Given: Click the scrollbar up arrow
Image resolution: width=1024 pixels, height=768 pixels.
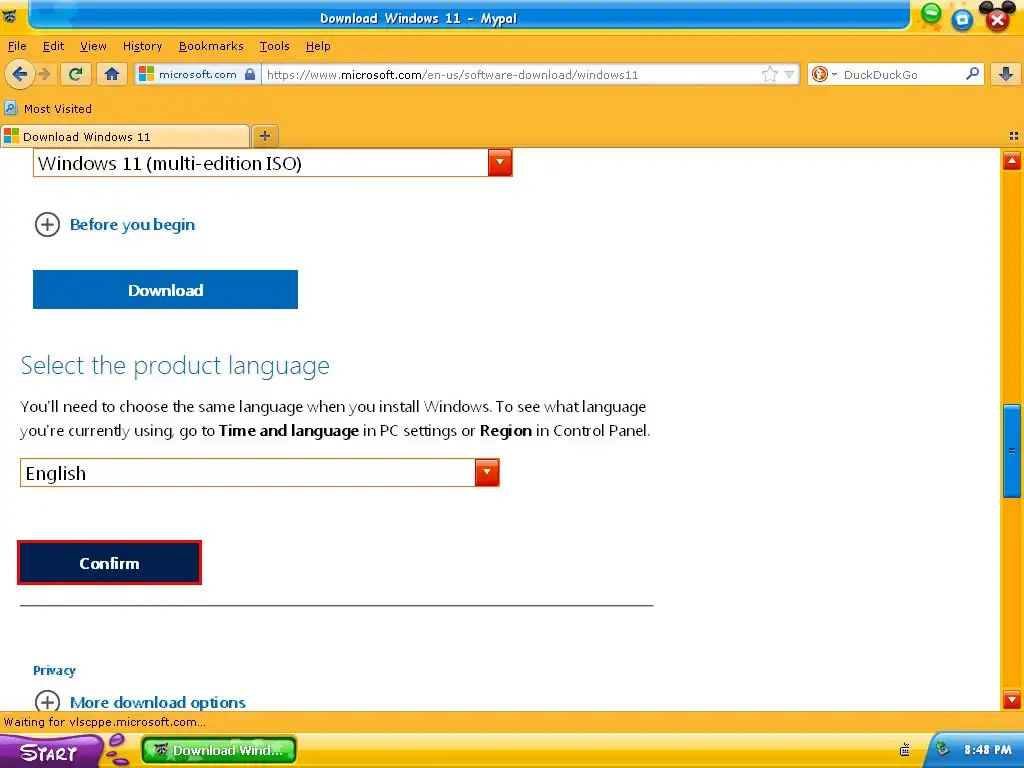Looking at the screenshot, I should (1012, 160).
